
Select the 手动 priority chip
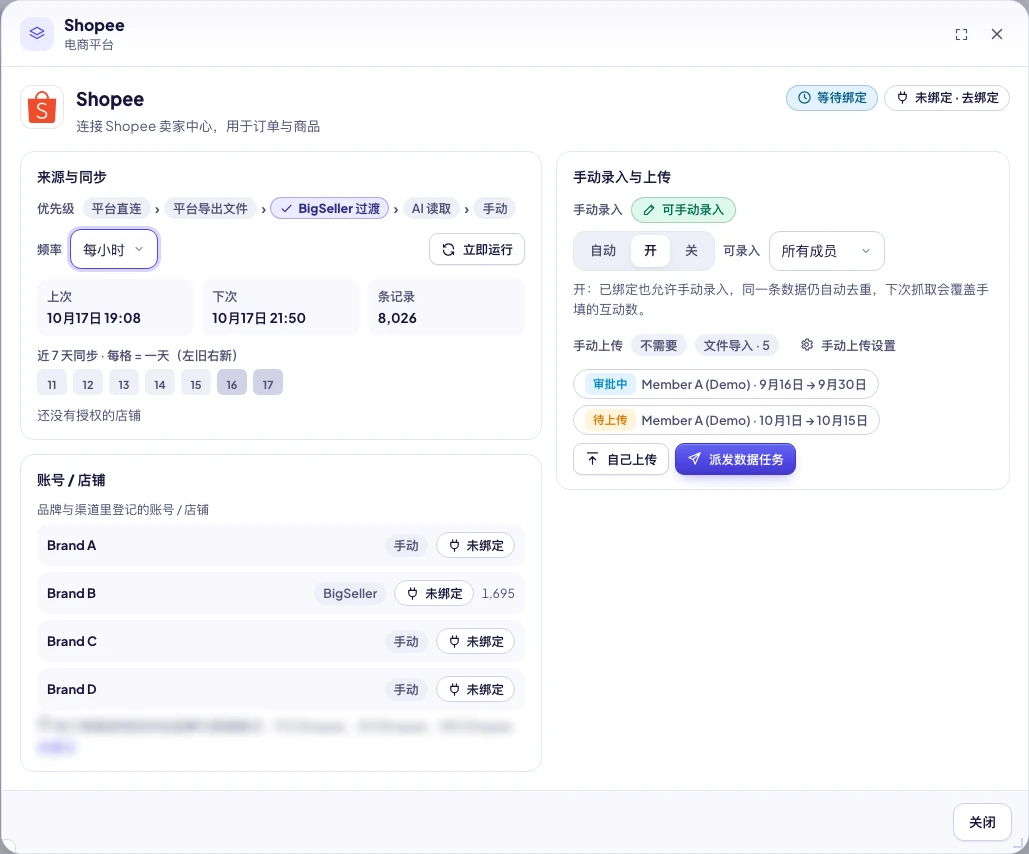pyautogui.click(x=495, y=209)
